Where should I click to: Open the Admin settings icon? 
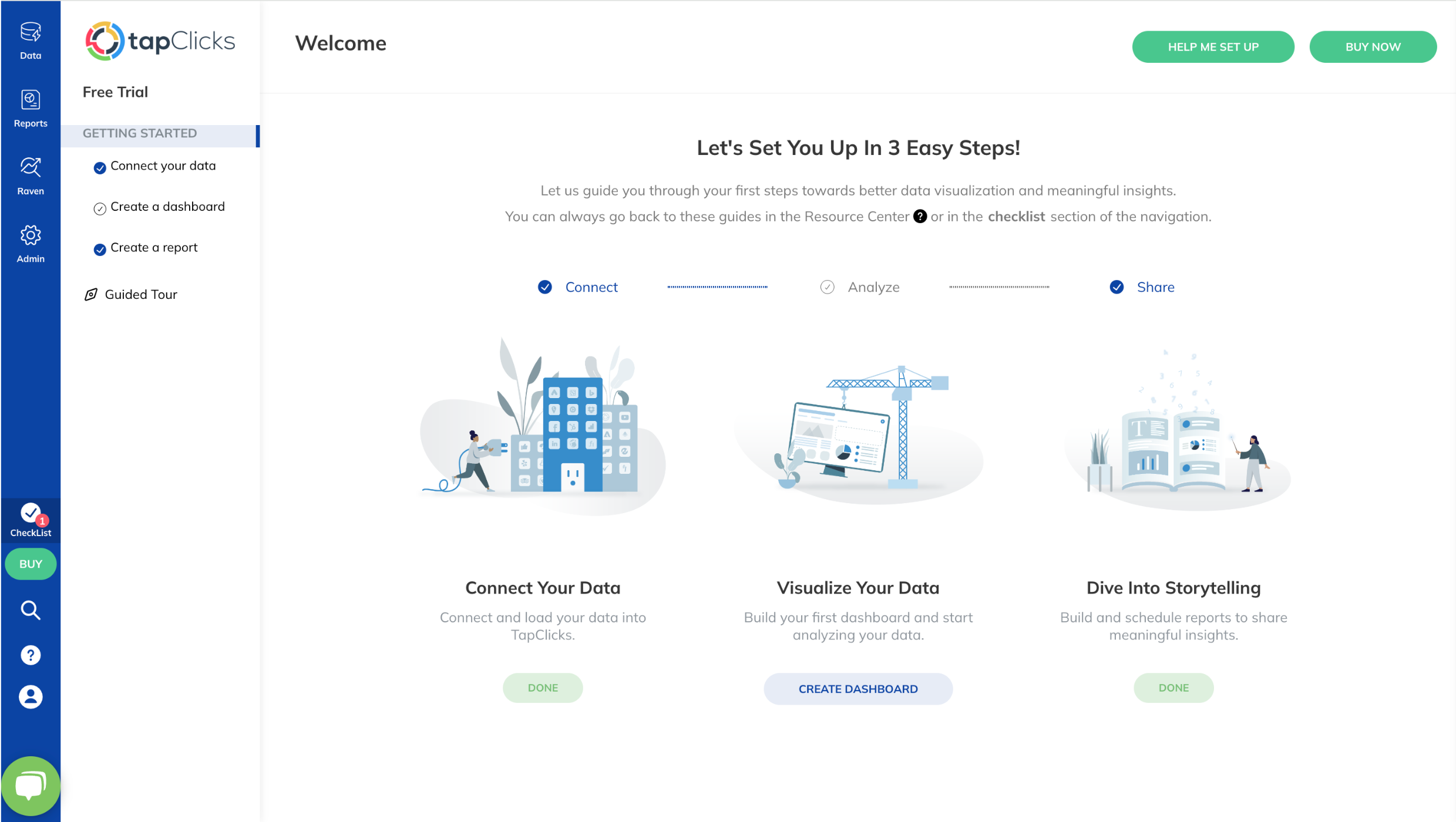pyautogui.click(x=30, y=242)
